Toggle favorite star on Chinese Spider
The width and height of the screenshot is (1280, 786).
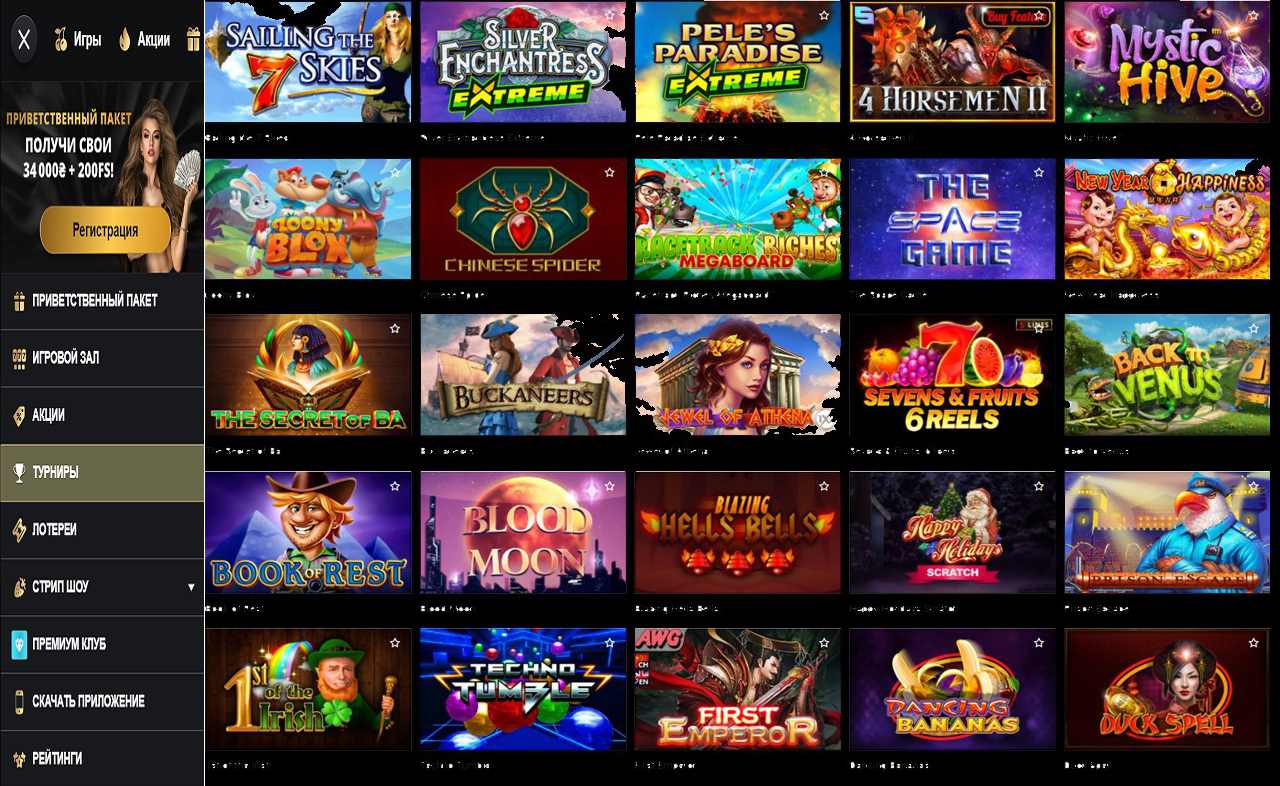[x=609, y=173]
